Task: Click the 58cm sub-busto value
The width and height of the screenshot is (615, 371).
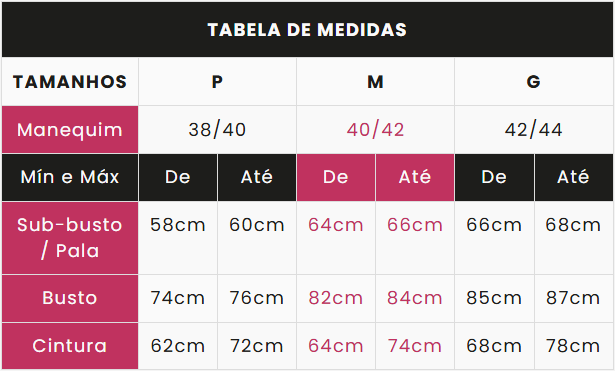Action: pyautogui.click(x=178, y=225)
